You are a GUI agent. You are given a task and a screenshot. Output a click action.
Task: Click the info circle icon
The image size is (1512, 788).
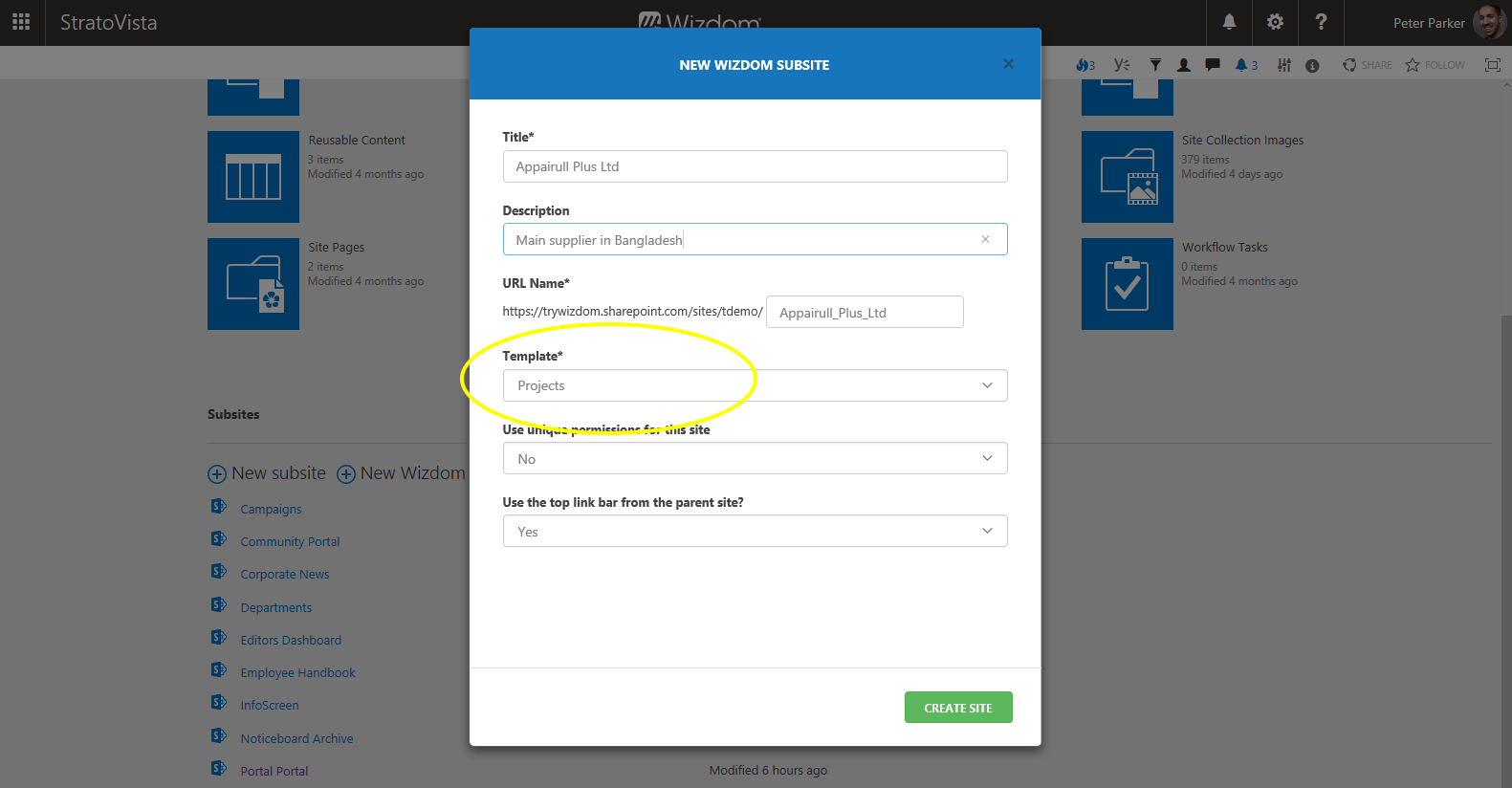(x=1312, y=65)
